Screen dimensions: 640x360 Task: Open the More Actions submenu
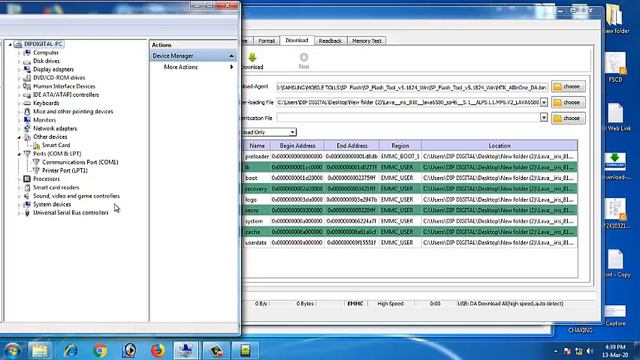click(x=194, y=67)
